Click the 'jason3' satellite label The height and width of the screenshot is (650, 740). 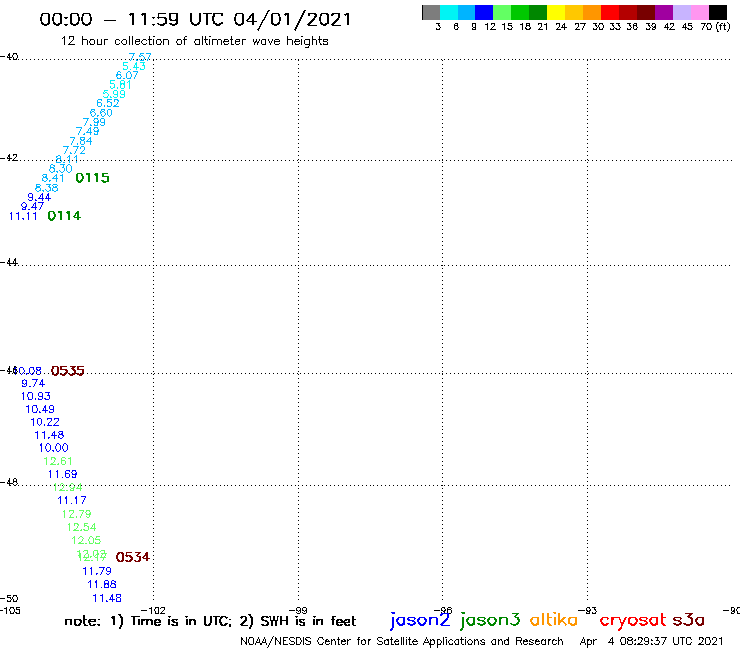pyautogui.click(x=490, y=620)
